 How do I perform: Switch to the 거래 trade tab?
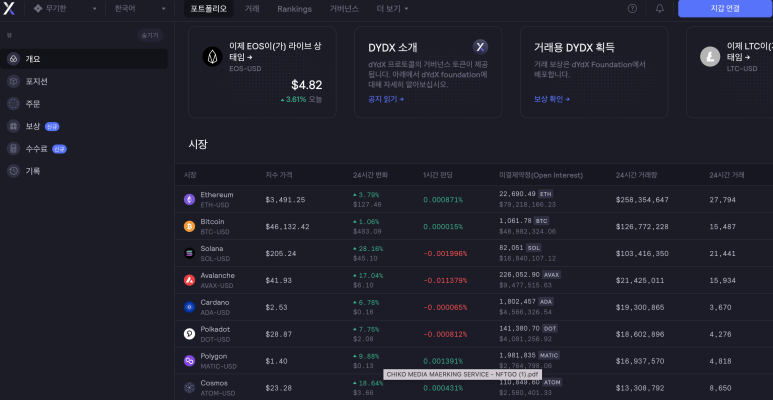point(252,9)
